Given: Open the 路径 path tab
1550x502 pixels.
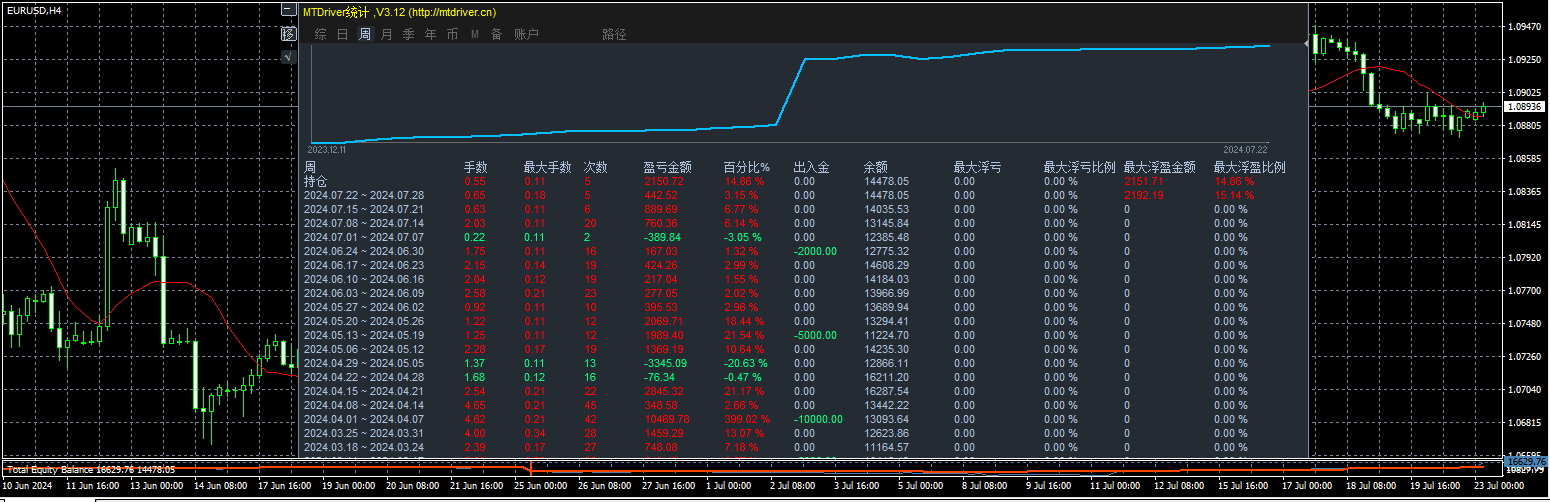Looking at the screenshot, I should (x=614, y=34).
